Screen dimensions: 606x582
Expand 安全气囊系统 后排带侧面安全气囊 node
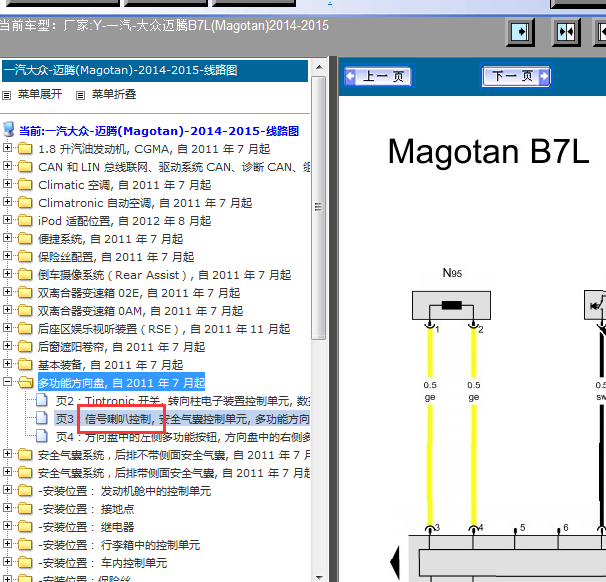click(x=7, y=472)
